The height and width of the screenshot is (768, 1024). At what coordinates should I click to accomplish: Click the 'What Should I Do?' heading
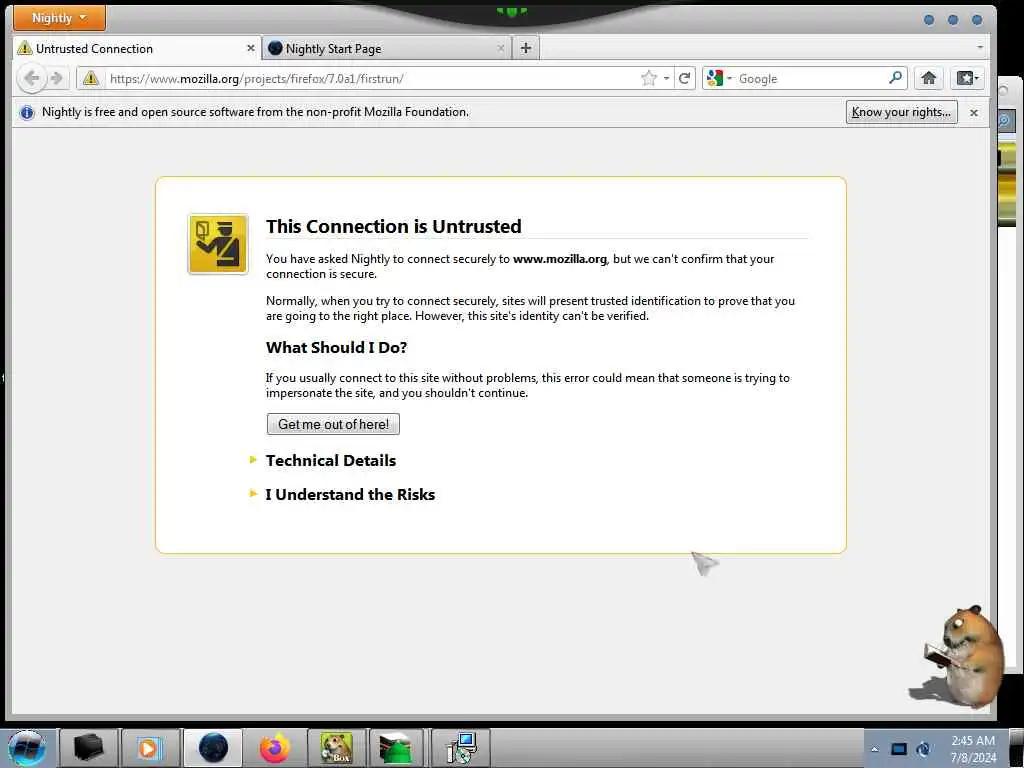point(336,347)
